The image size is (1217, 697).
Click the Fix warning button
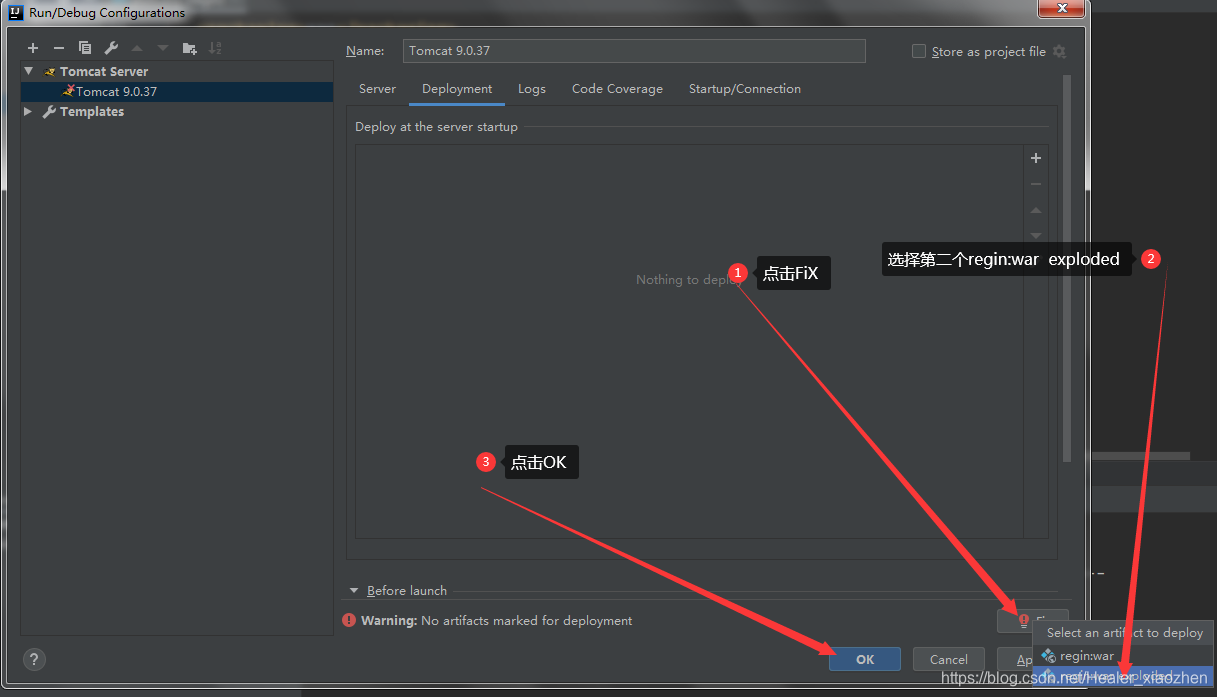point(1032,621)
